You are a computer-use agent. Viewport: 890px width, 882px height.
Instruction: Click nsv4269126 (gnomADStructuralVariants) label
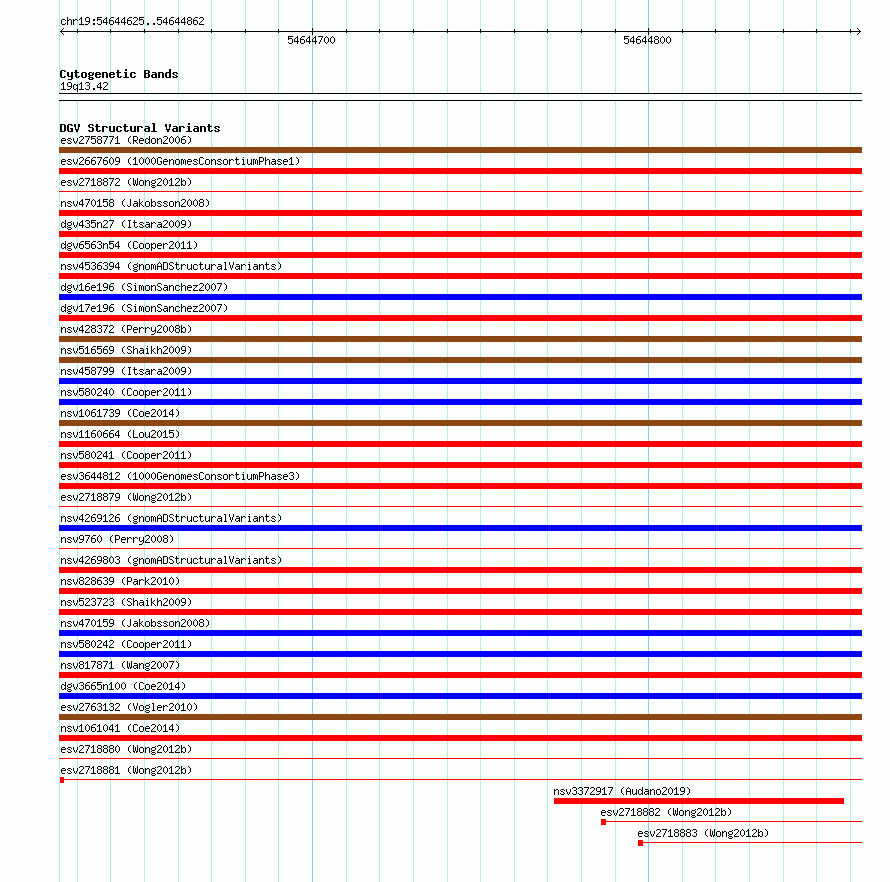point(171,518)
